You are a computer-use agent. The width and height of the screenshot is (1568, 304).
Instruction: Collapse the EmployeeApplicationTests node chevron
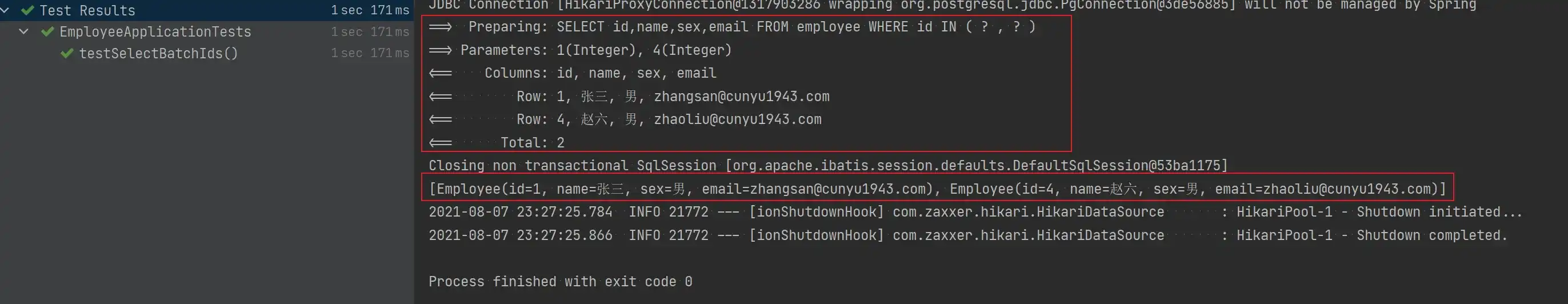pyautogui.click(x=24, y=31)
